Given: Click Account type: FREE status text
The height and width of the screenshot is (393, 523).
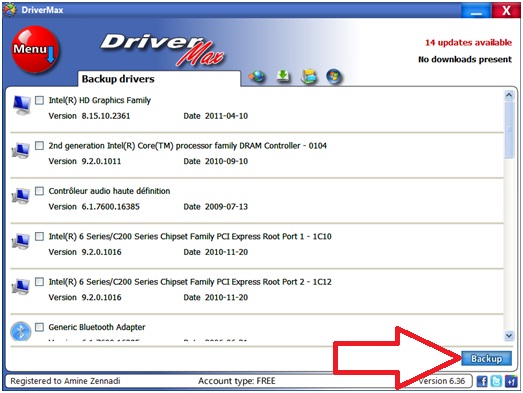Looking at the screenshot, I should click(237, 381).
